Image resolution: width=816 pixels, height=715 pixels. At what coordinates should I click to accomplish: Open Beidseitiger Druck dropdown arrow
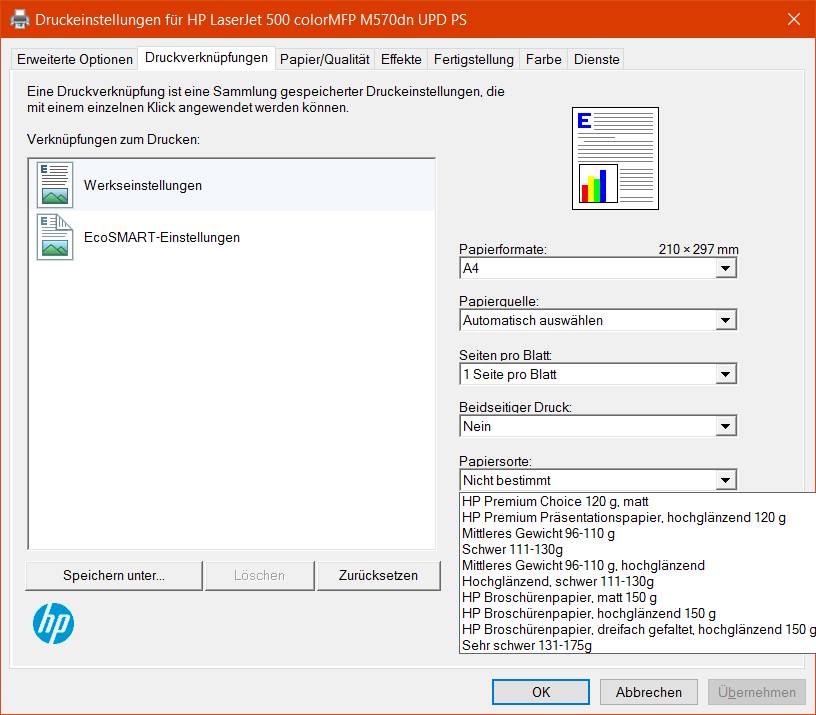click(x=725, y=426)
